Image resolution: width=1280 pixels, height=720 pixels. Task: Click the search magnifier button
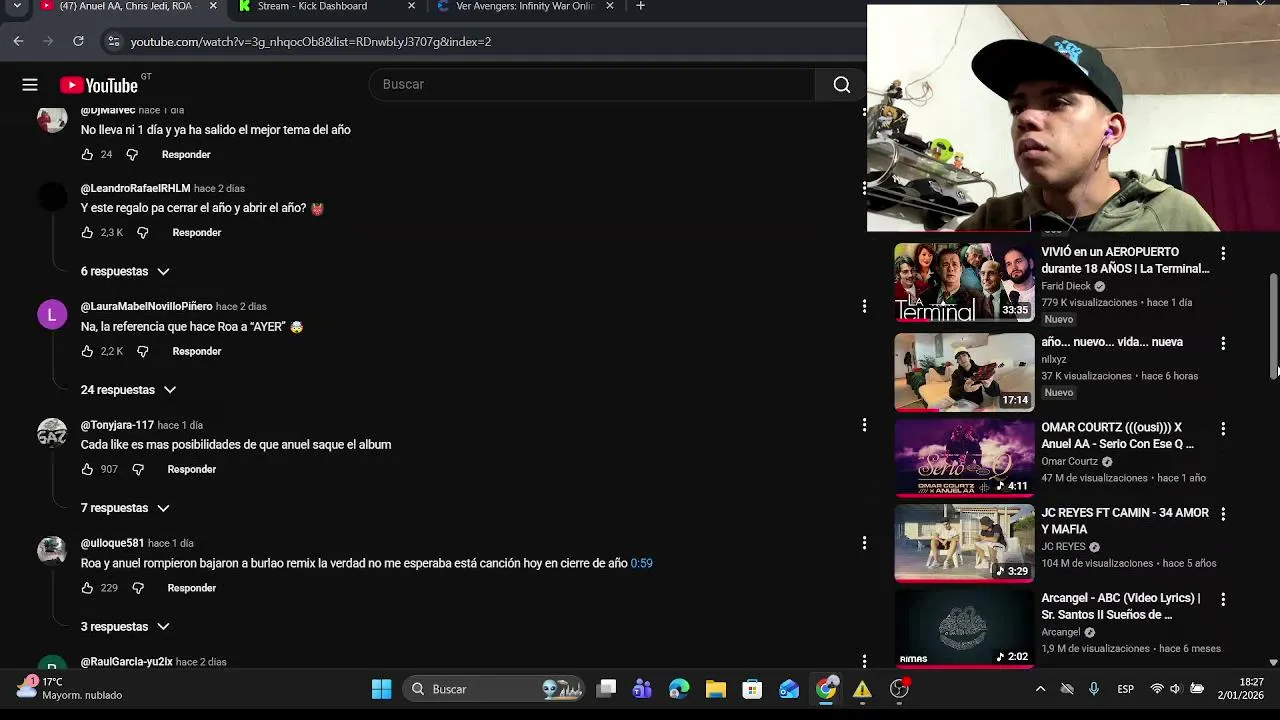[x=842, y=85]
